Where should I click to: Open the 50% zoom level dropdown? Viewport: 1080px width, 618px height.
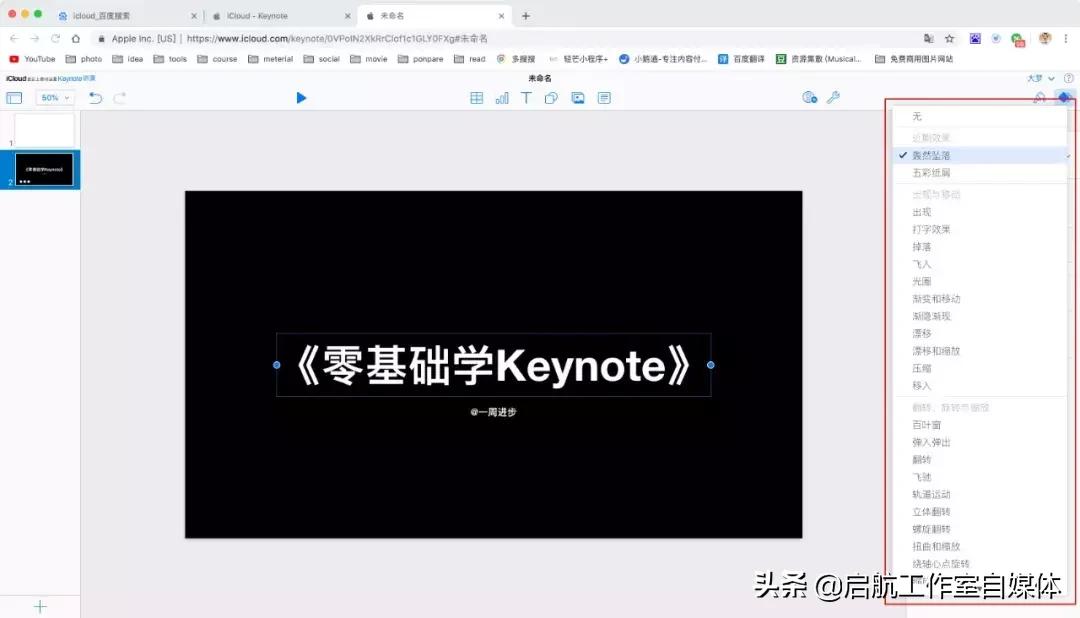55,97
